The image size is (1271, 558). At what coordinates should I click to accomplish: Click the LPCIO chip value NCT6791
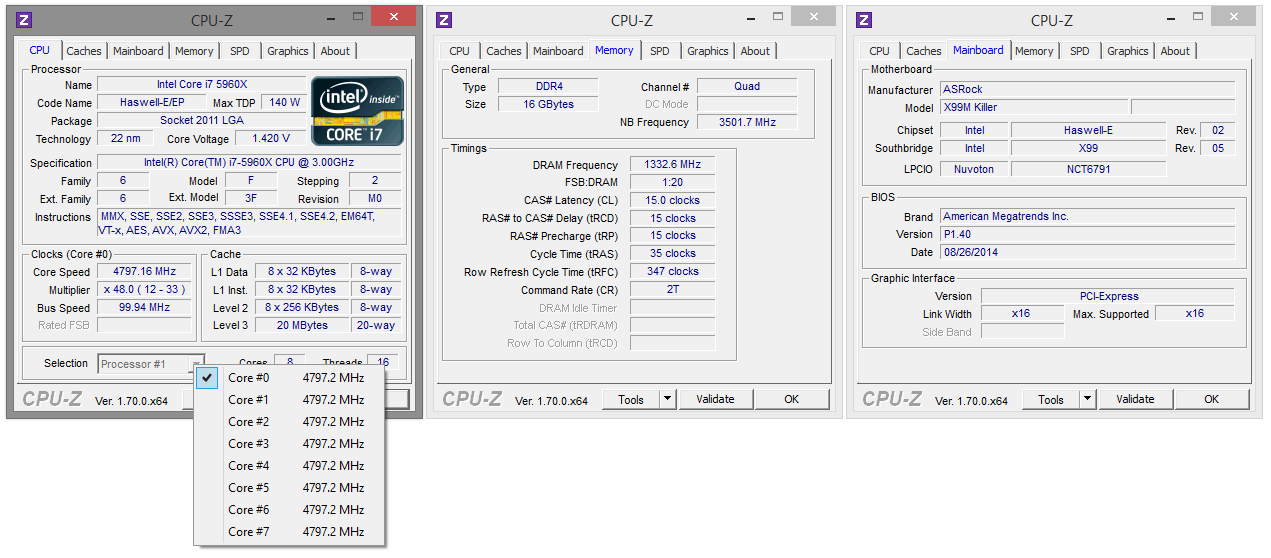(1088, 169)
